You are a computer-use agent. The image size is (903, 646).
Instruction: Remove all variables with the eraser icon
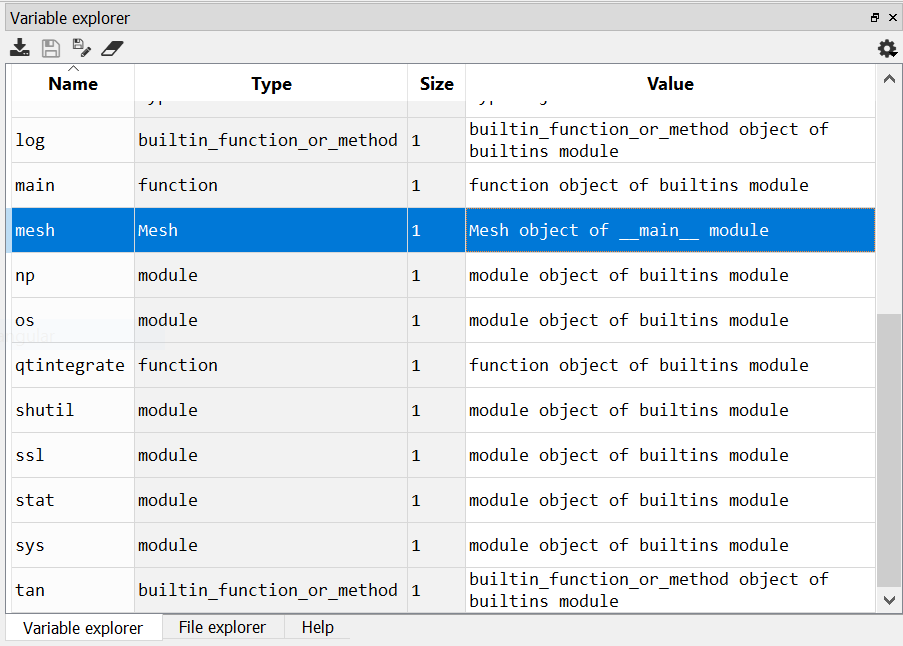[x=112, y=47]
